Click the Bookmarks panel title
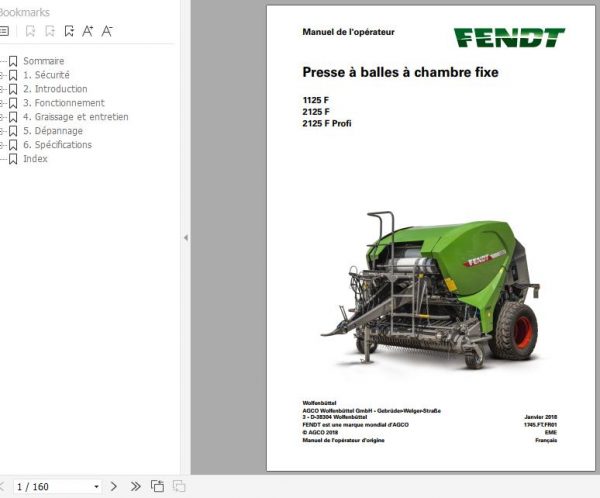This screenshot has width=600, height=498. tap(24, 13)
